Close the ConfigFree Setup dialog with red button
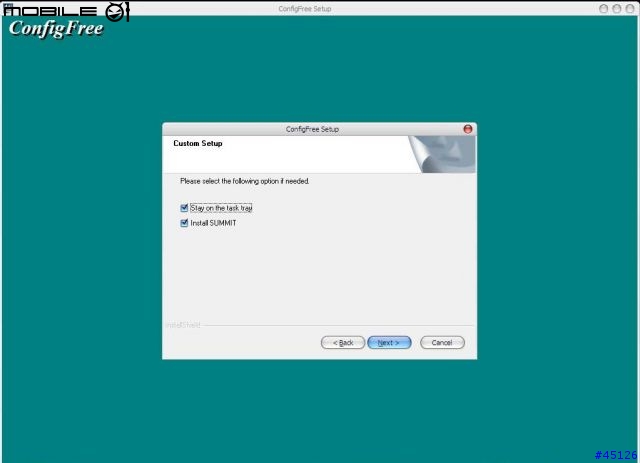The width and height of the screenshot is (640, 463). pyautogui.click(x=468, y=129)
